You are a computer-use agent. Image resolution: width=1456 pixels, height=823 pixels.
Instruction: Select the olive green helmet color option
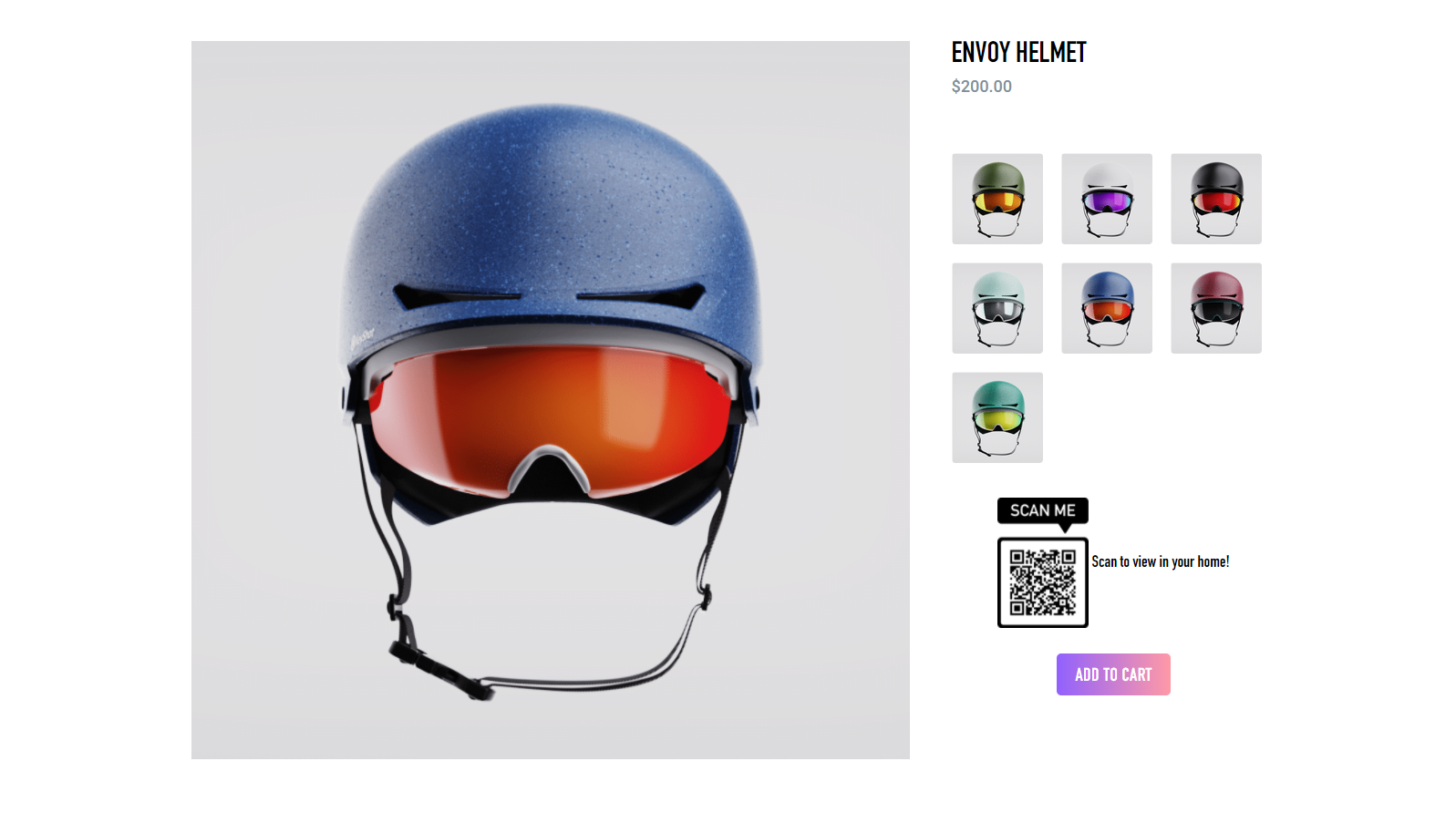click(x=997, y=199)
